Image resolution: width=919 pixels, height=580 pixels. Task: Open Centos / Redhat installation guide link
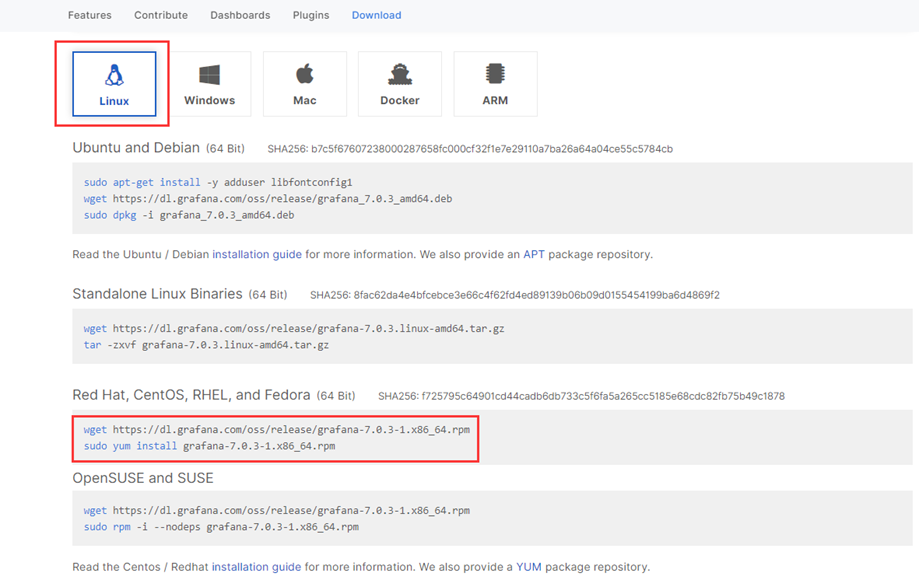pyautogui.click(x=256, y=567)
